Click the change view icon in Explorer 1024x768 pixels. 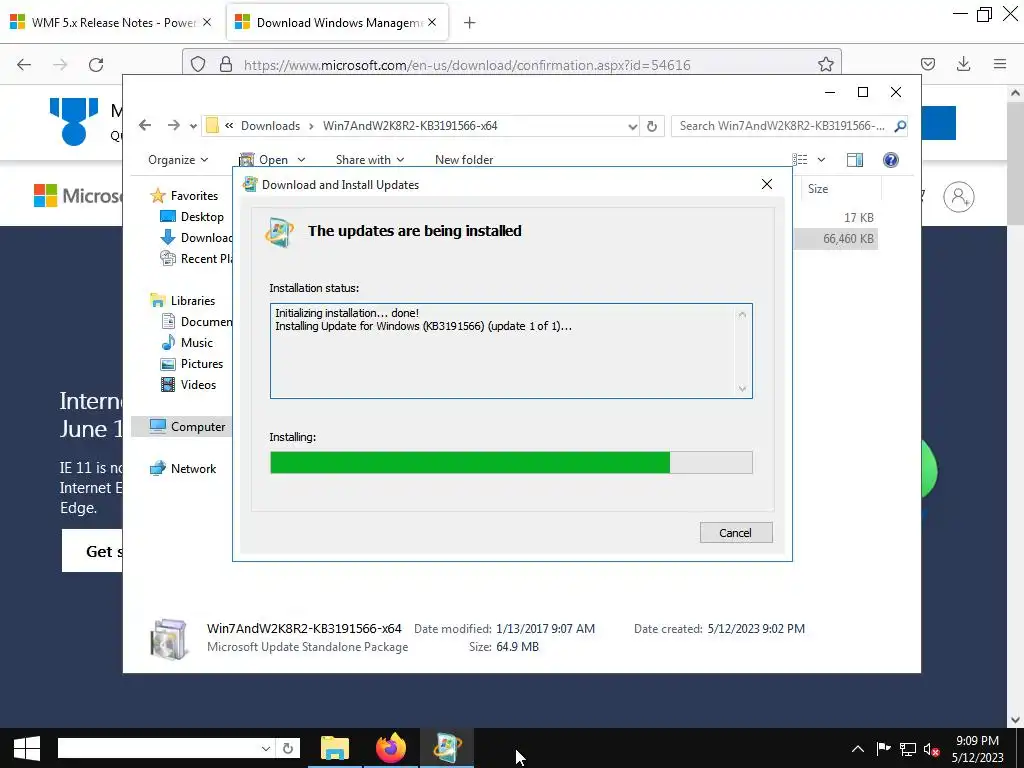point(800,160)
